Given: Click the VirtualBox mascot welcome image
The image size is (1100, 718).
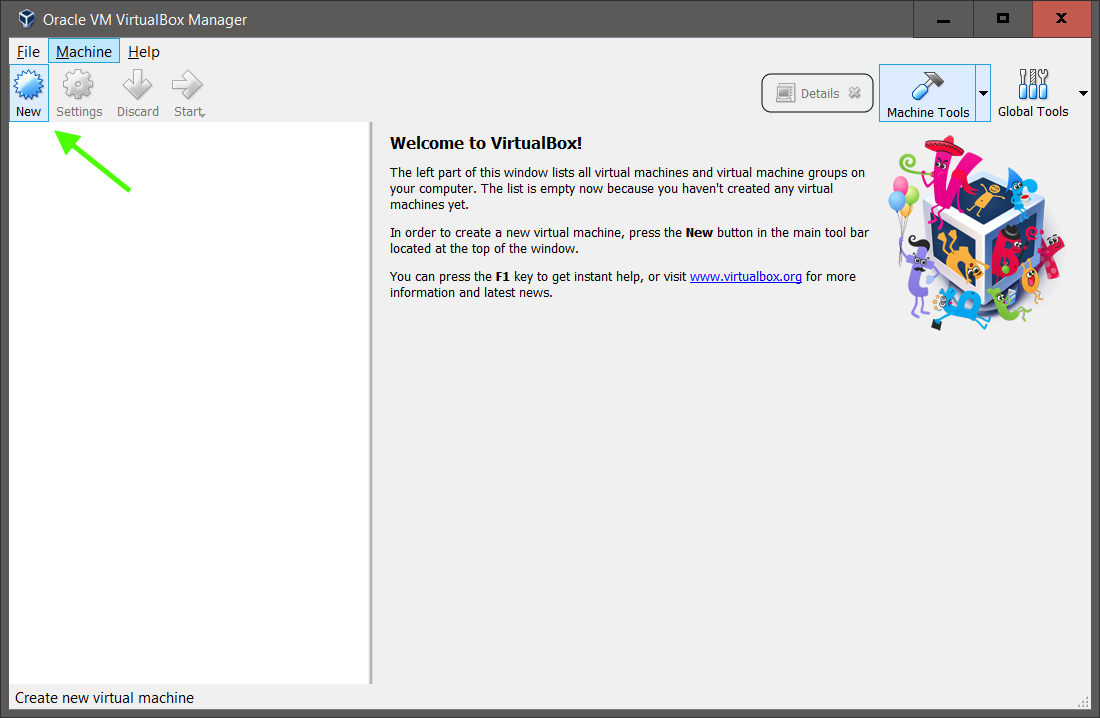Looking at the screenshot, I should [x=977, y=232].
